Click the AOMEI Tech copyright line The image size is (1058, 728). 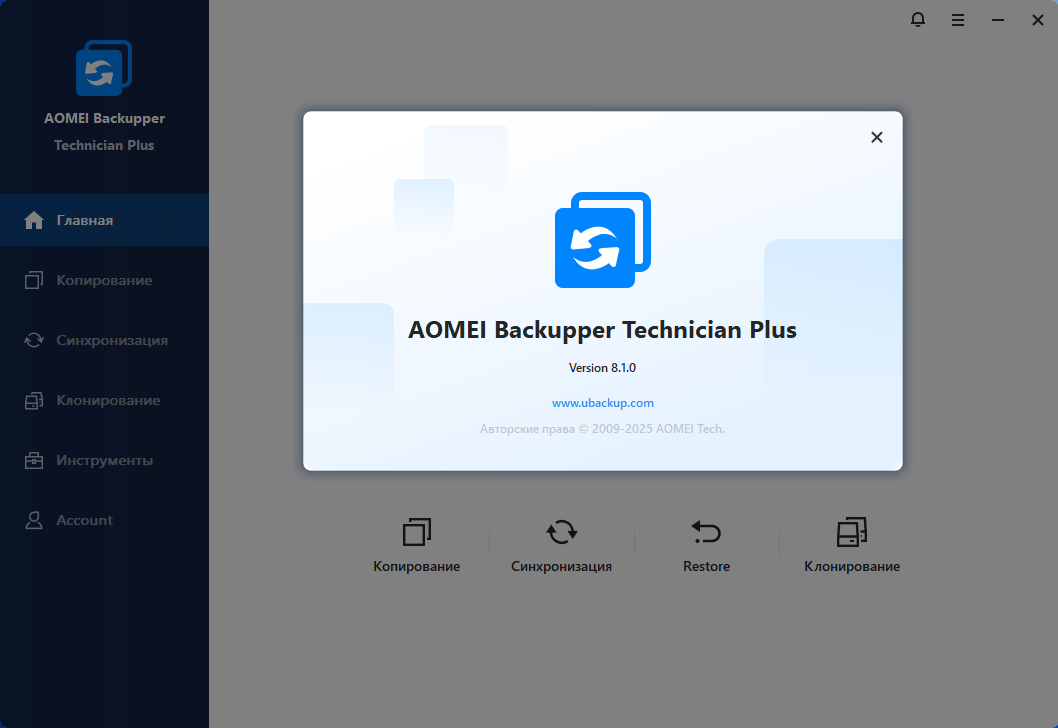click(x=603, y=429)
